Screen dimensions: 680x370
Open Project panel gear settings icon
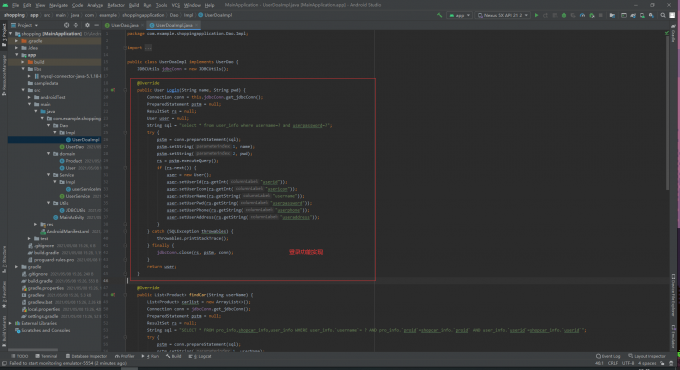pyautogui.click(x=87, y=25)
